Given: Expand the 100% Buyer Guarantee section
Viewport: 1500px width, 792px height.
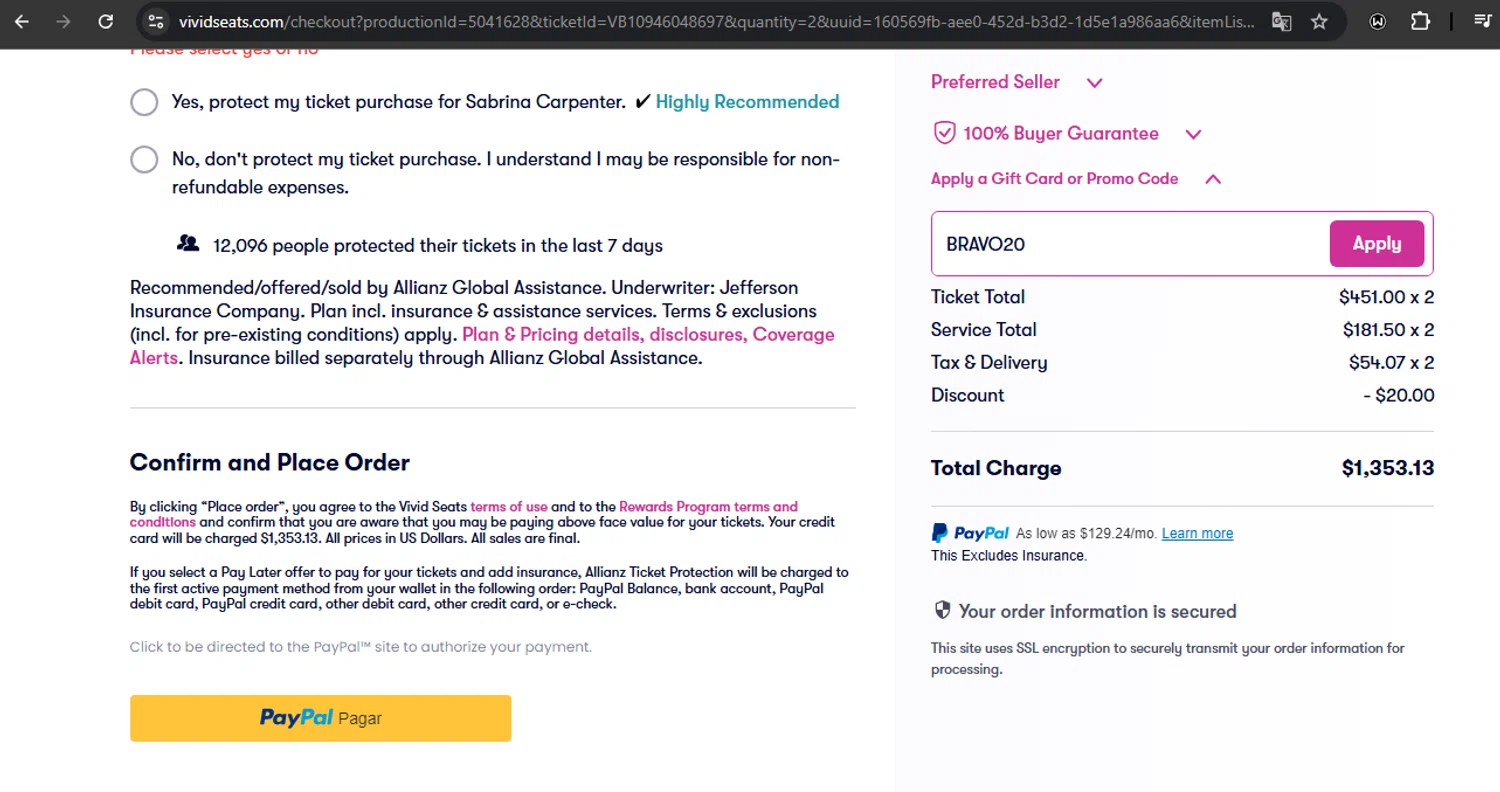Looking at the screenshot, I should (1193, 134).
